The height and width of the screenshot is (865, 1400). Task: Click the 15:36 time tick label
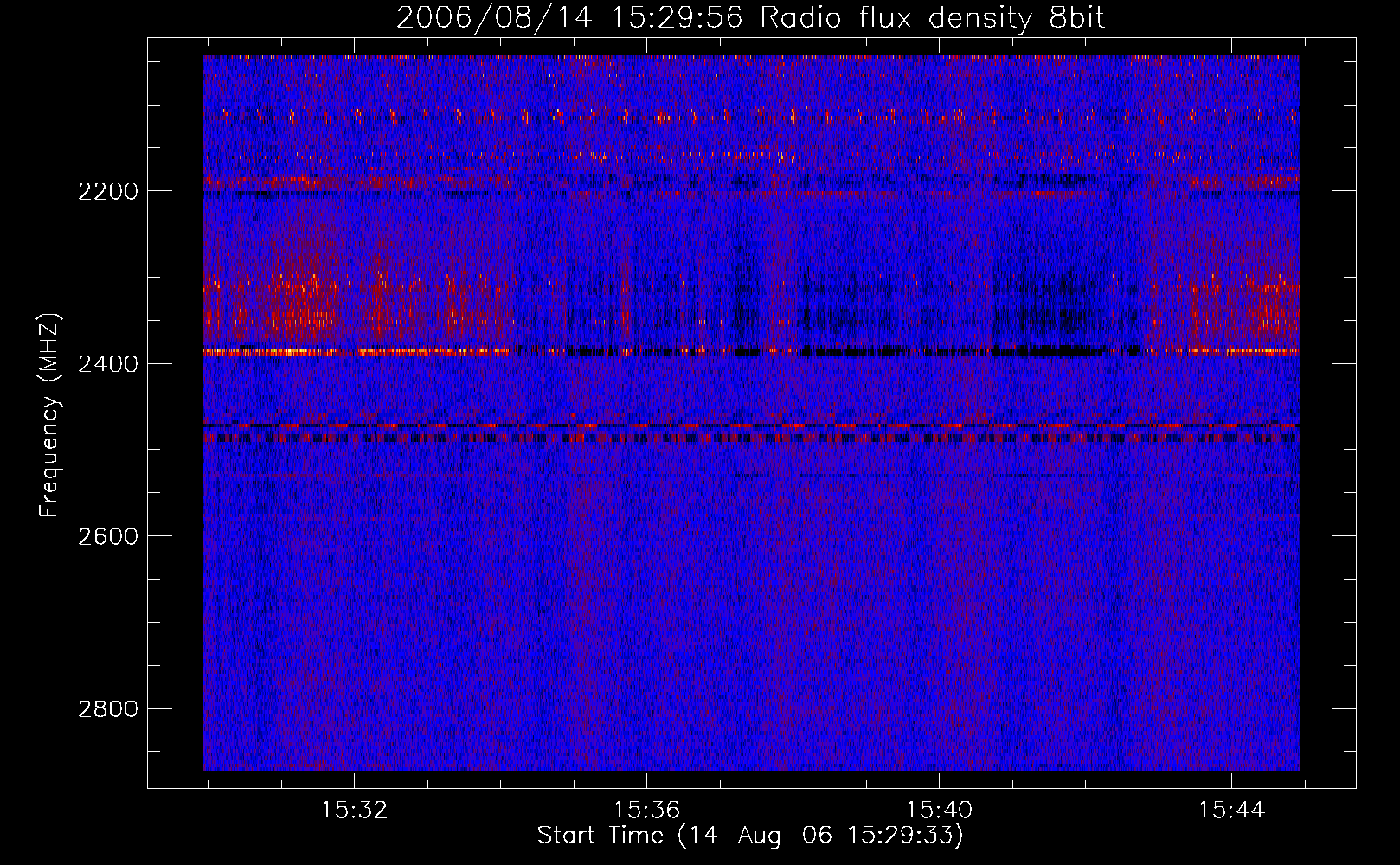coord(646,811)
